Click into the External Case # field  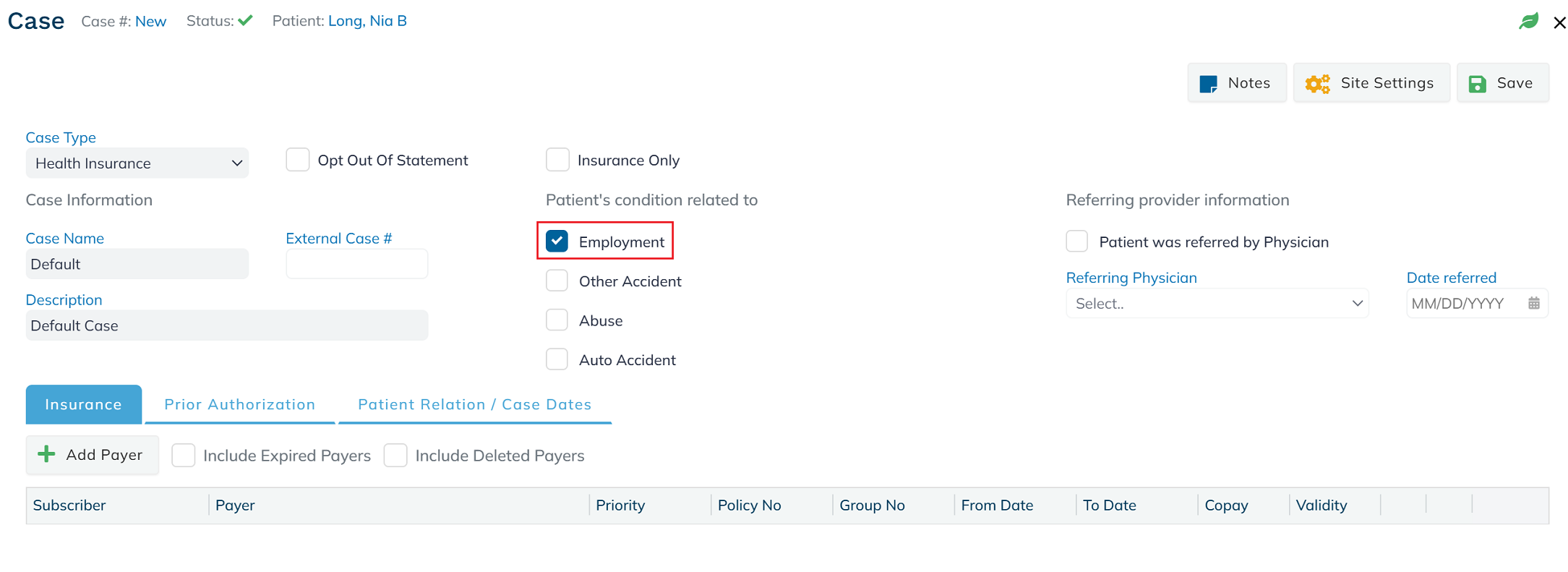click(357, 264)
